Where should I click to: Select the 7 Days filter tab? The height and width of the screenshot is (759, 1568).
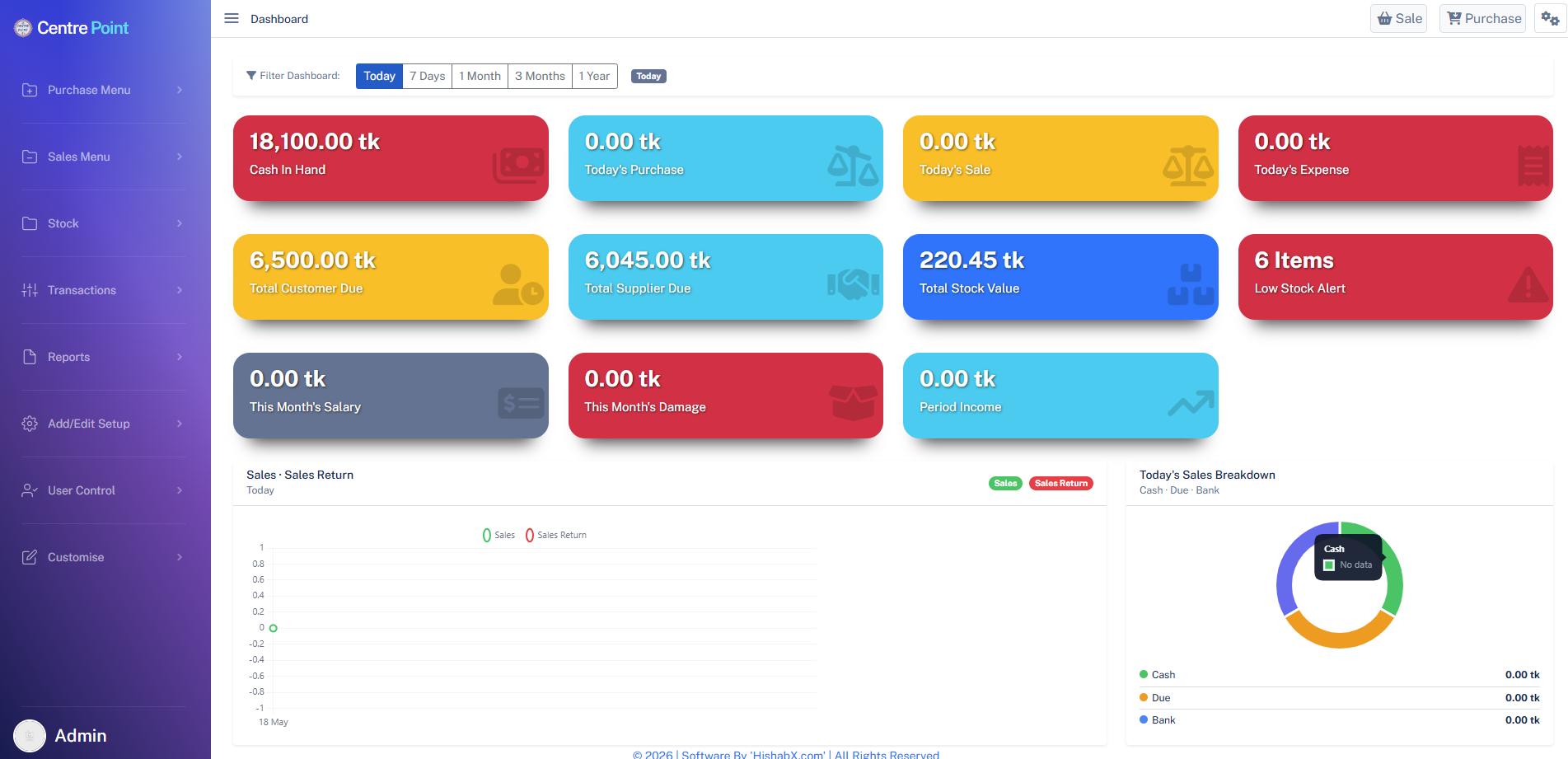pyautogui.click(x=428, y=76)
